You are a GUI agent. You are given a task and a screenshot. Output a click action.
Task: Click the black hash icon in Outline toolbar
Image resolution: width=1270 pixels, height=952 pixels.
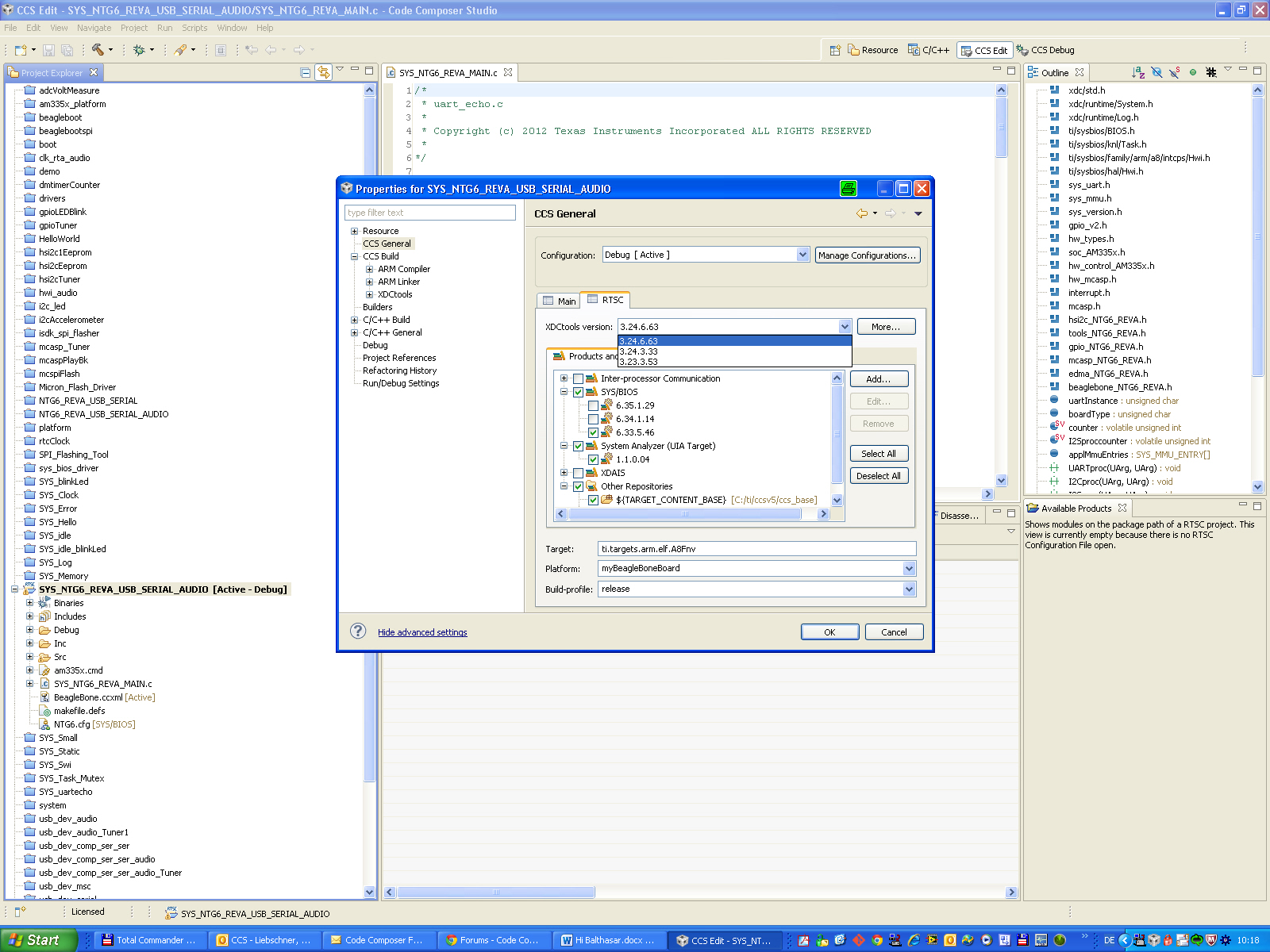click(x=1210, y=72)
